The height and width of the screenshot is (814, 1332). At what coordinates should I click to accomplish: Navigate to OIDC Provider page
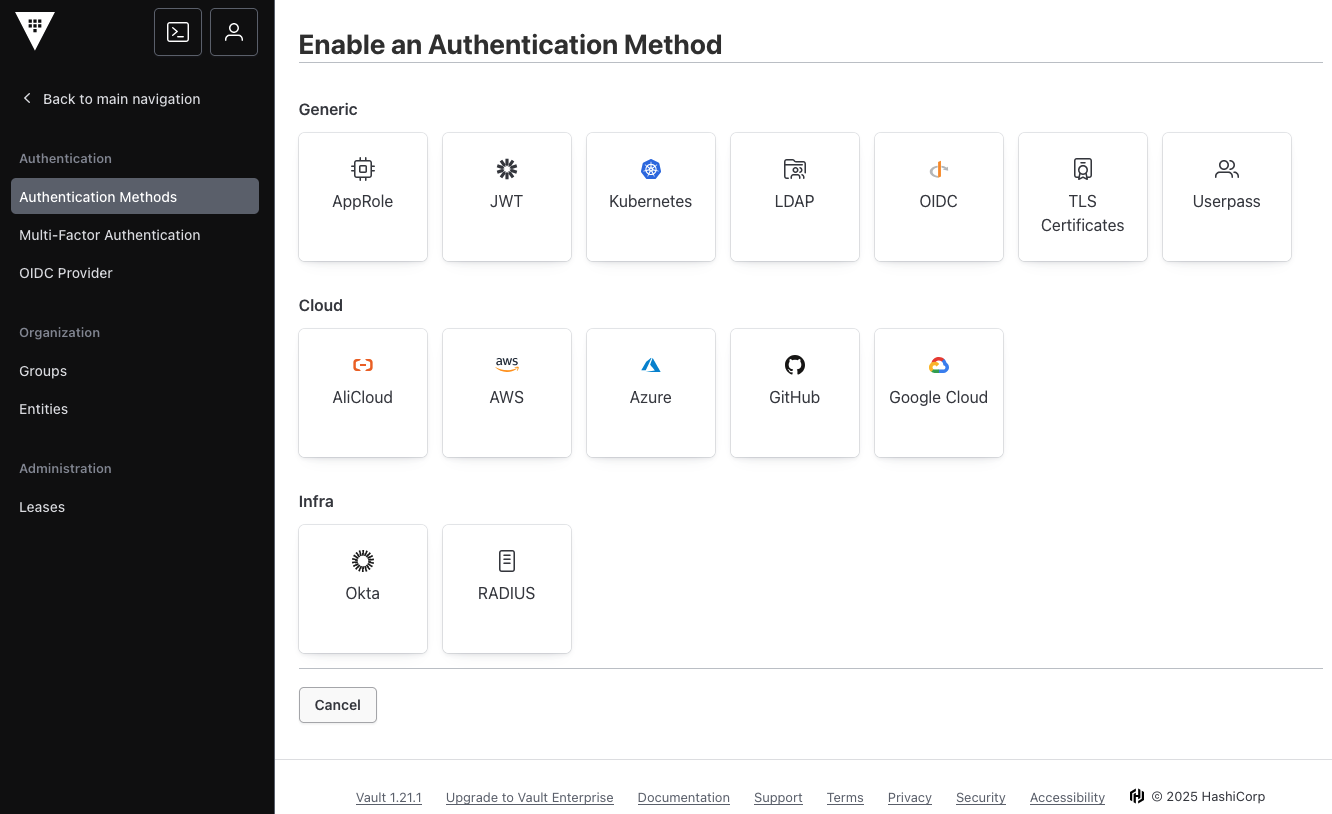(66, 273)
